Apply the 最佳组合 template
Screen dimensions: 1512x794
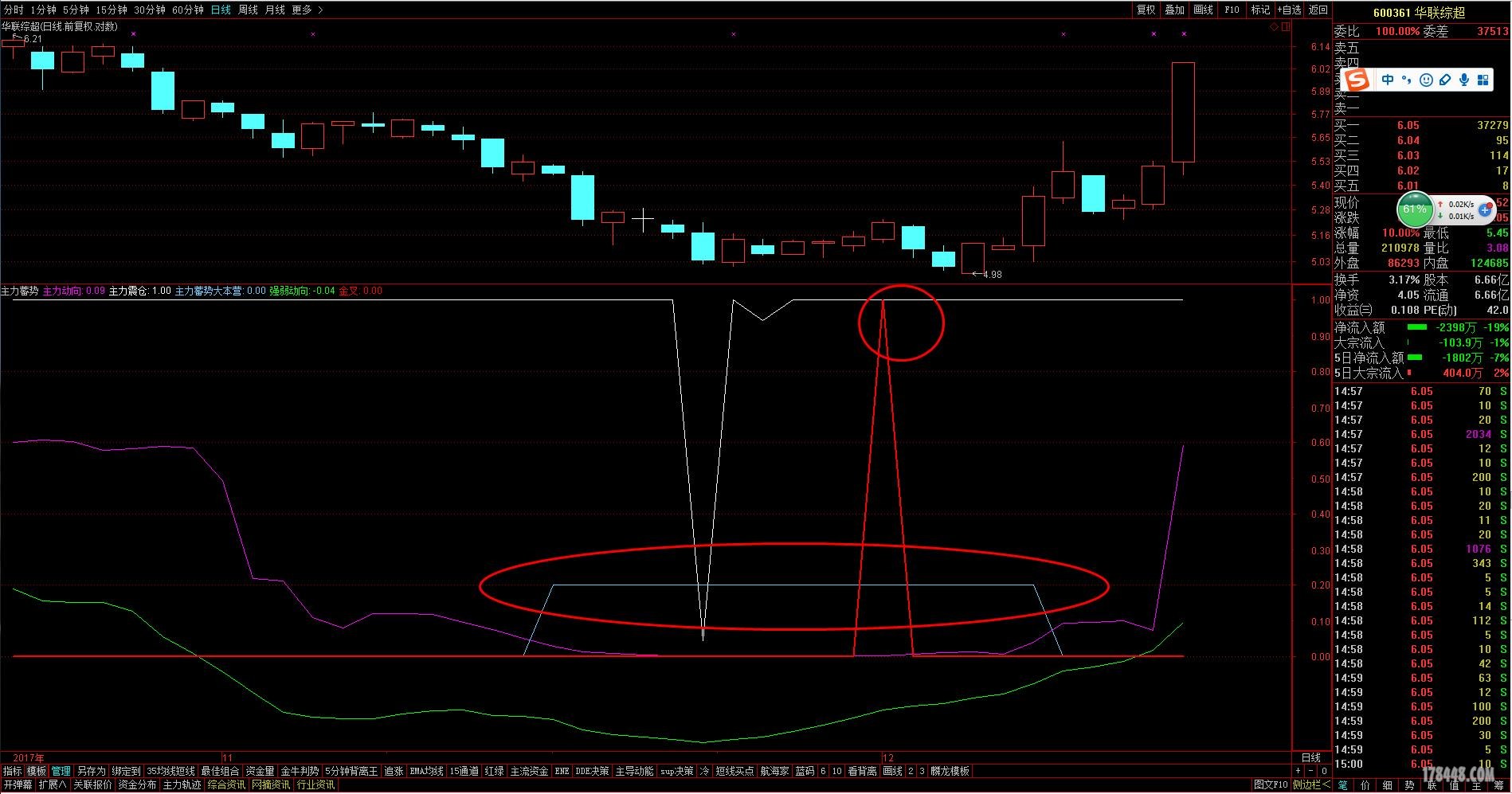coord(220,771)
